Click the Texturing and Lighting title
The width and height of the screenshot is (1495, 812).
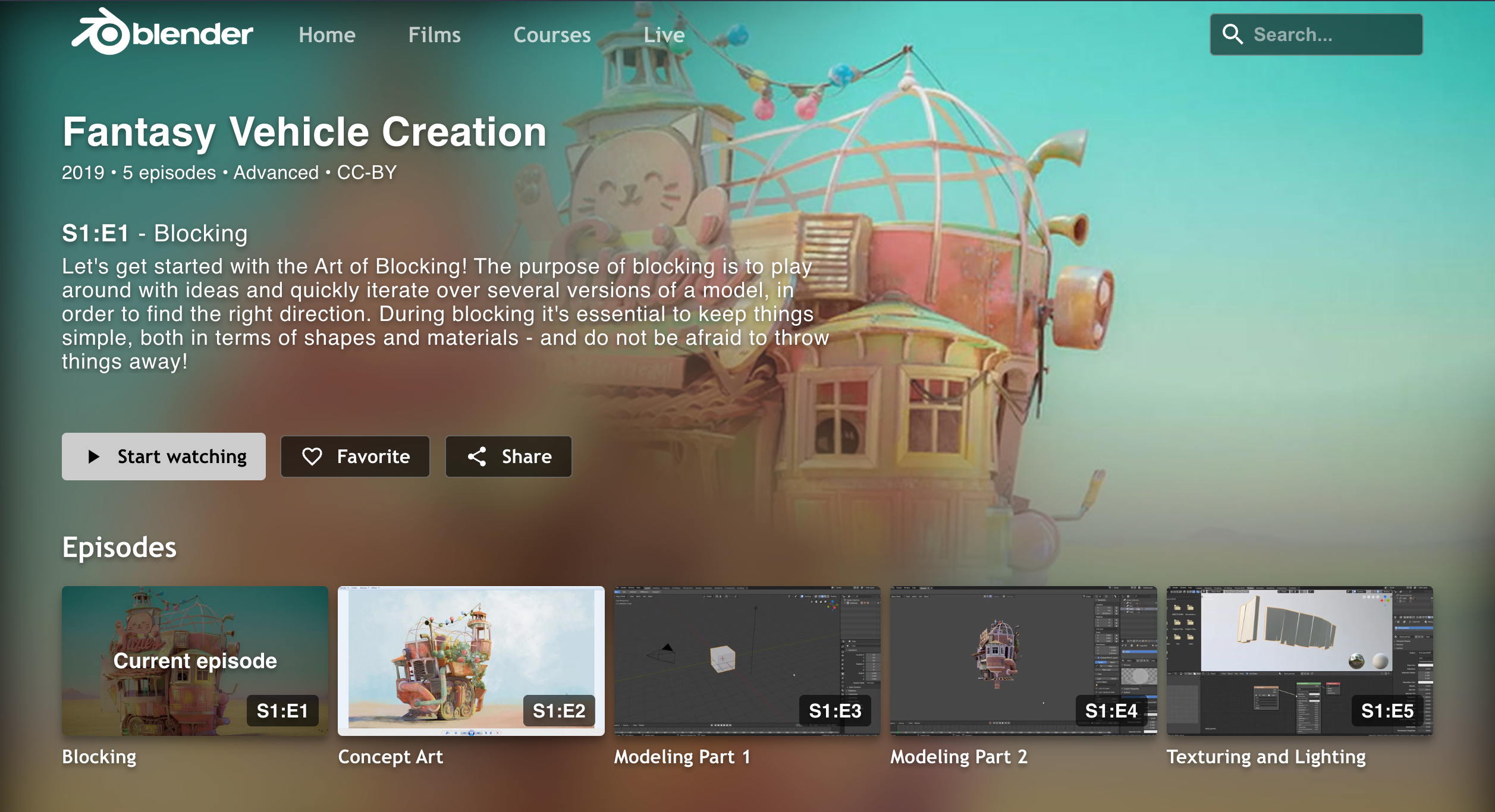pyautogui.click(x=1266, y=757)
